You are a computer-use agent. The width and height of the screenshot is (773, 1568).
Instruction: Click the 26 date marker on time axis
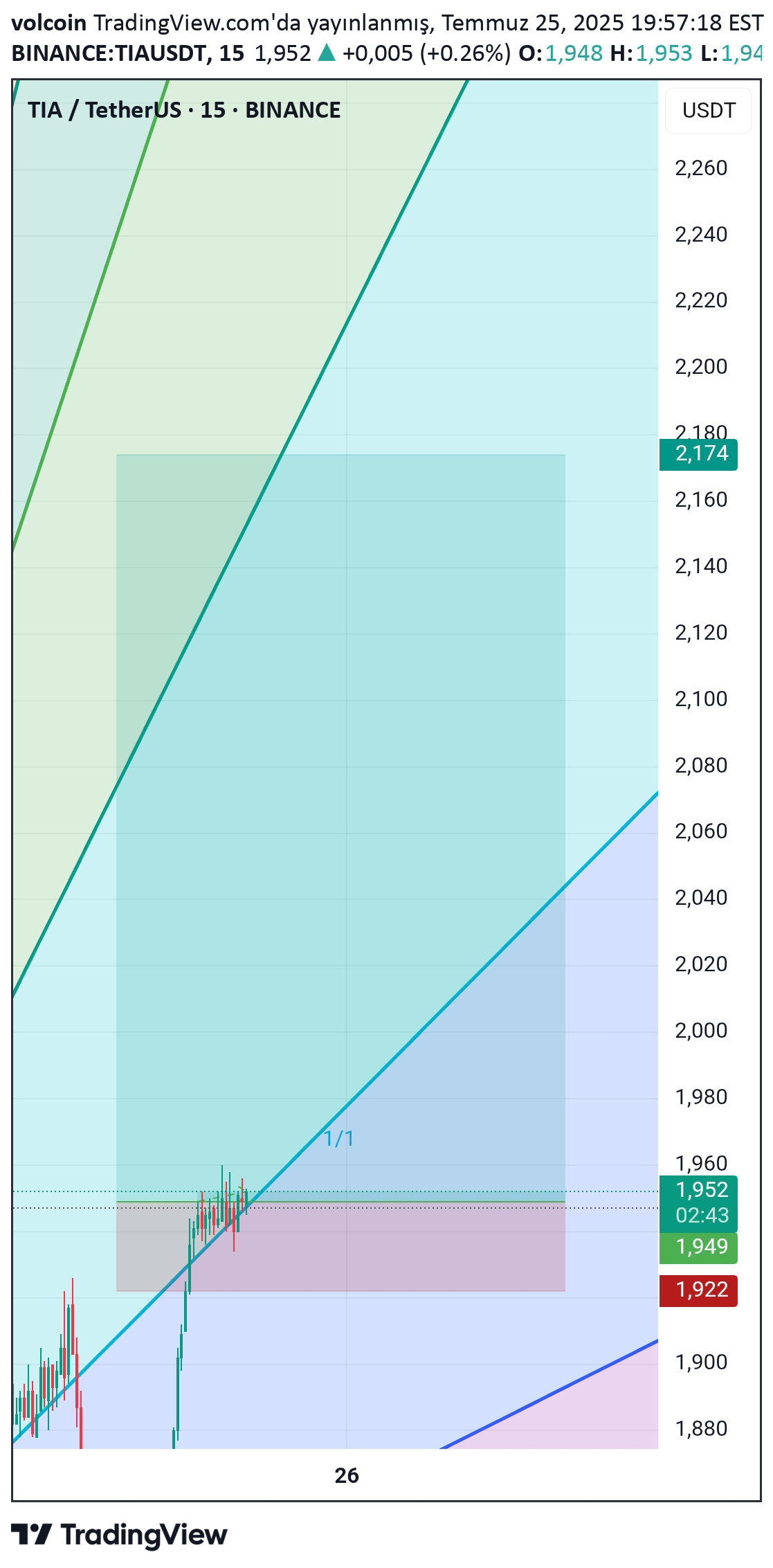347,1475
